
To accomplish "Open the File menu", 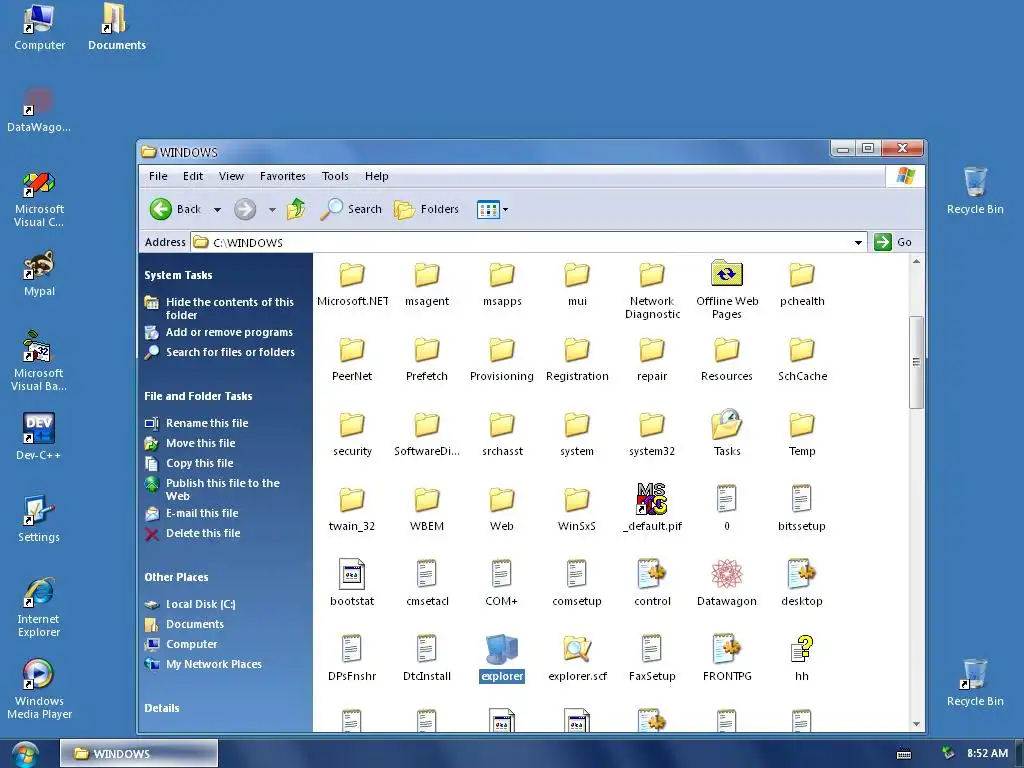I will (x=158, y=176).
